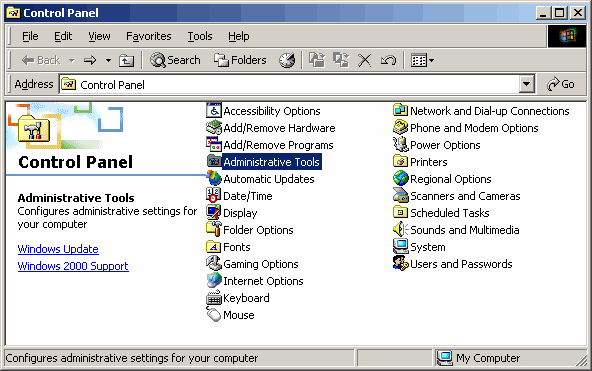
Task: Expand the Address bar dropdown arrow
Action: point(527,84)
